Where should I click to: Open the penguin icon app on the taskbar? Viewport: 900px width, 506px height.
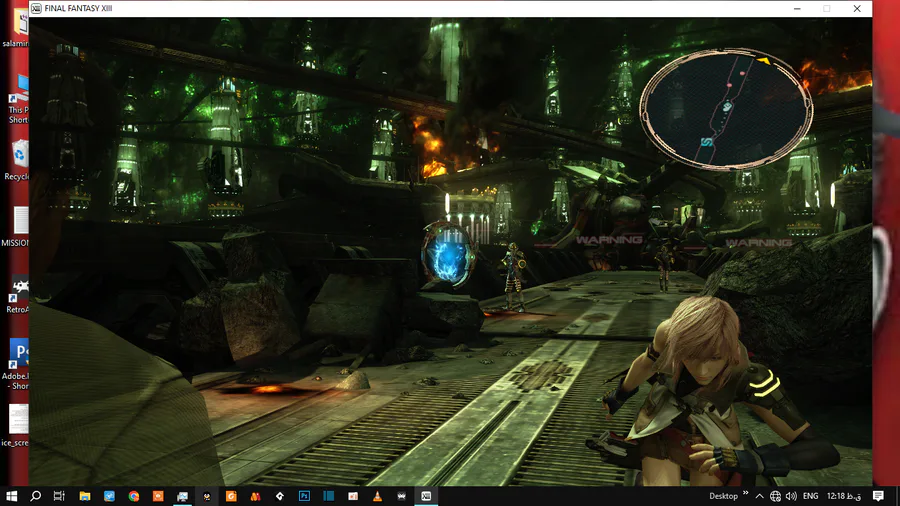tap(207, 496)
